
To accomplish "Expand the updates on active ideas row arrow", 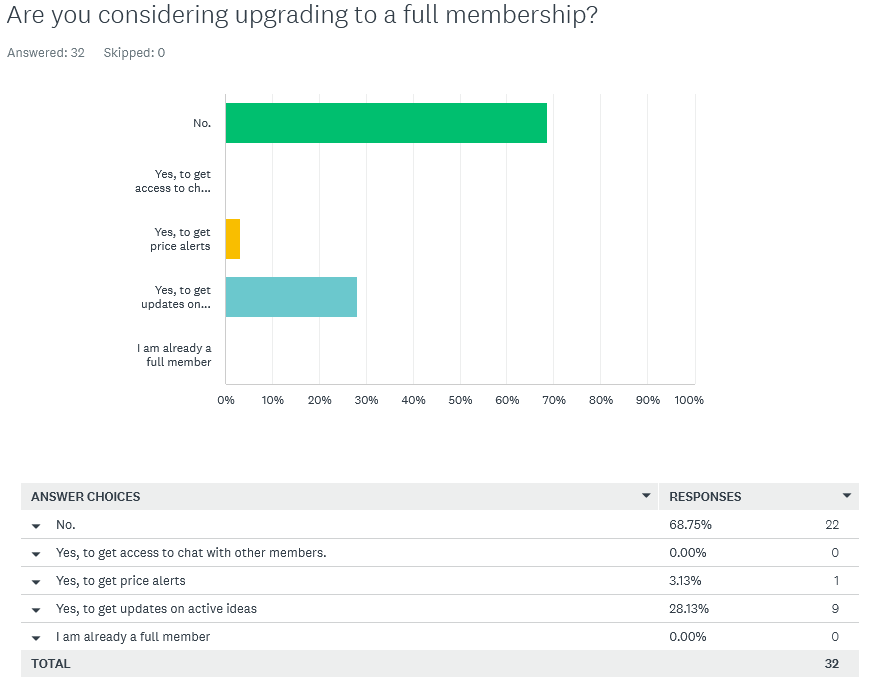I will (x=37, y=609).
